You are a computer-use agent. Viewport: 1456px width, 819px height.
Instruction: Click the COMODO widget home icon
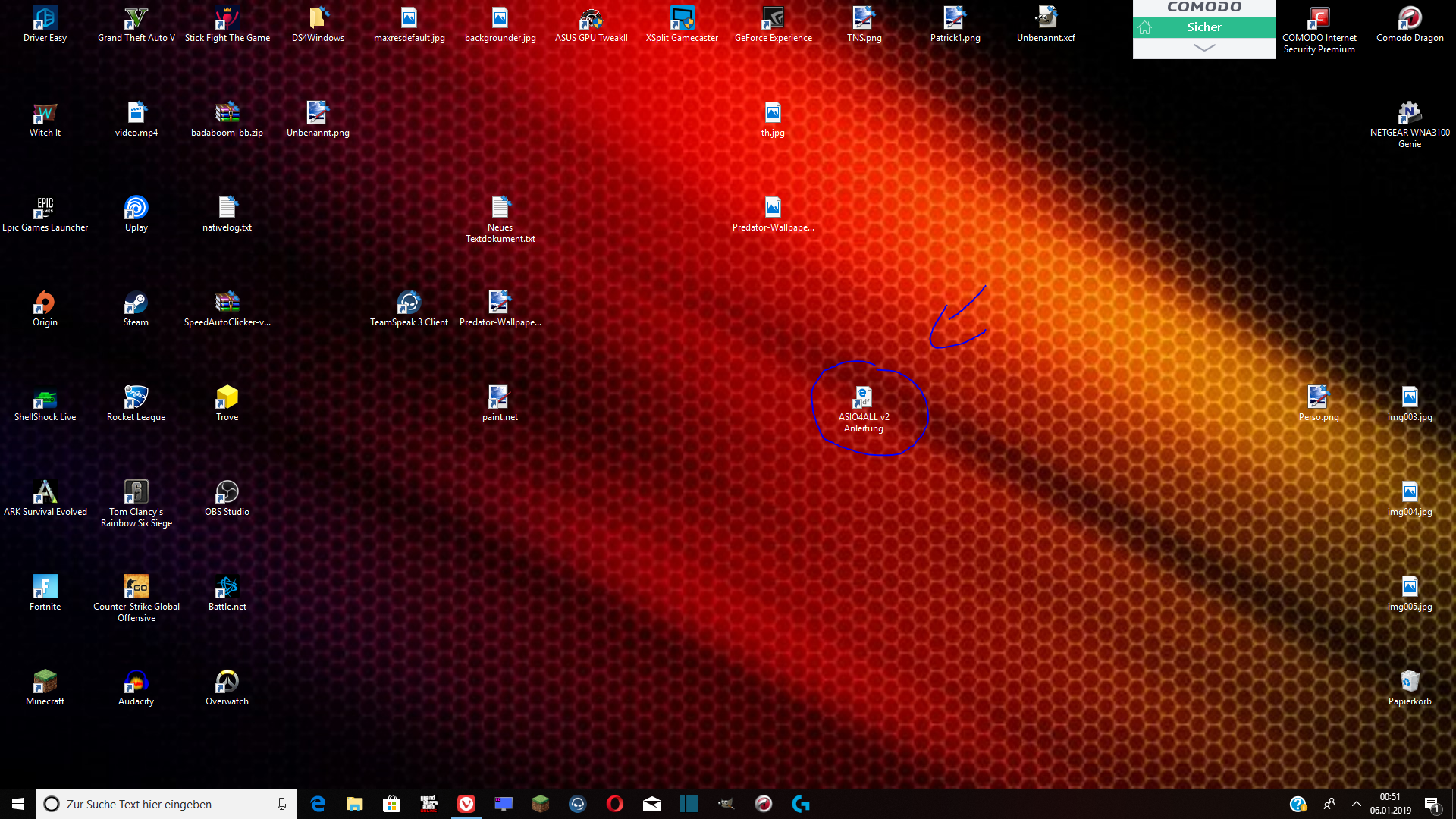1145,27
